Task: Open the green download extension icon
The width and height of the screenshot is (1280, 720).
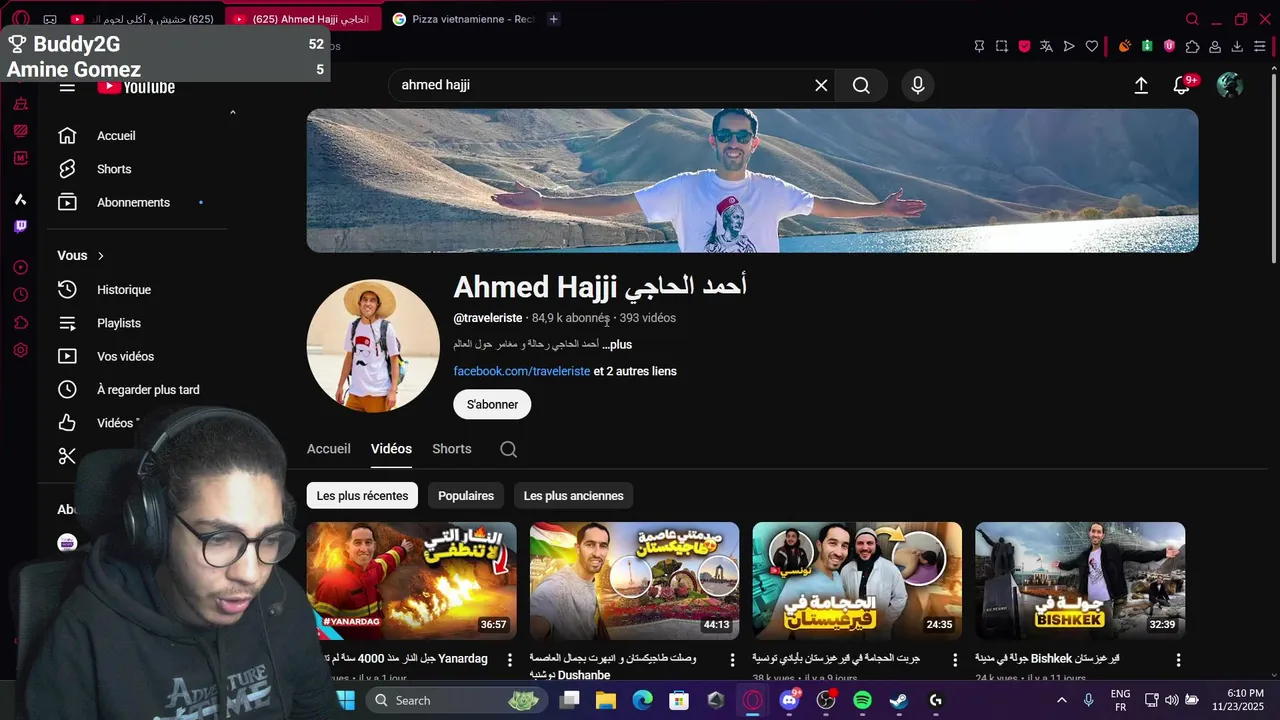Action: pos(1147,46)
